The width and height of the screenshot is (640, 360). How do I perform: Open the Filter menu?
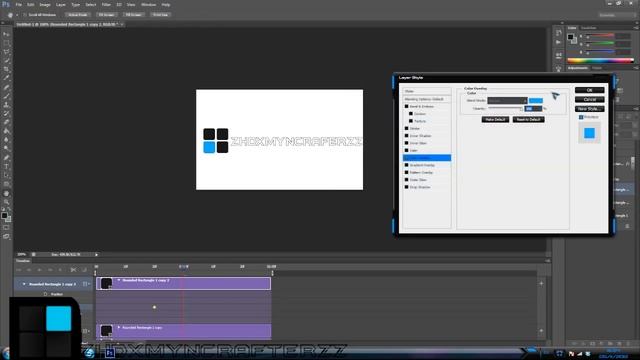pyautogui.click(x=106, y=4)
